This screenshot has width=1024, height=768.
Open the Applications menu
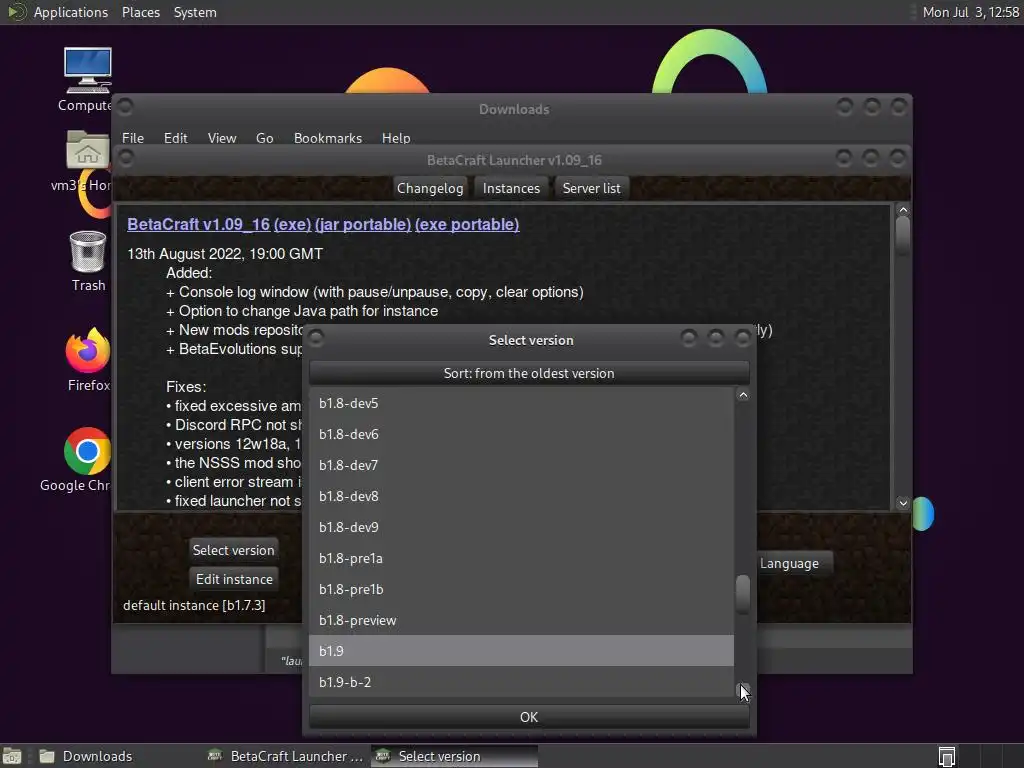(x=71, y=12)
